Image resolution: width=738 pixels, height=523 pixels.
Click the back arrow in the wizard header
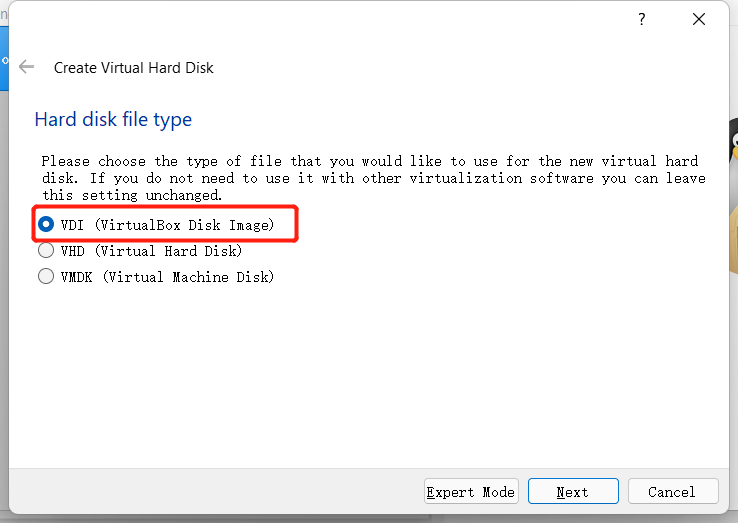click(27, 67)
